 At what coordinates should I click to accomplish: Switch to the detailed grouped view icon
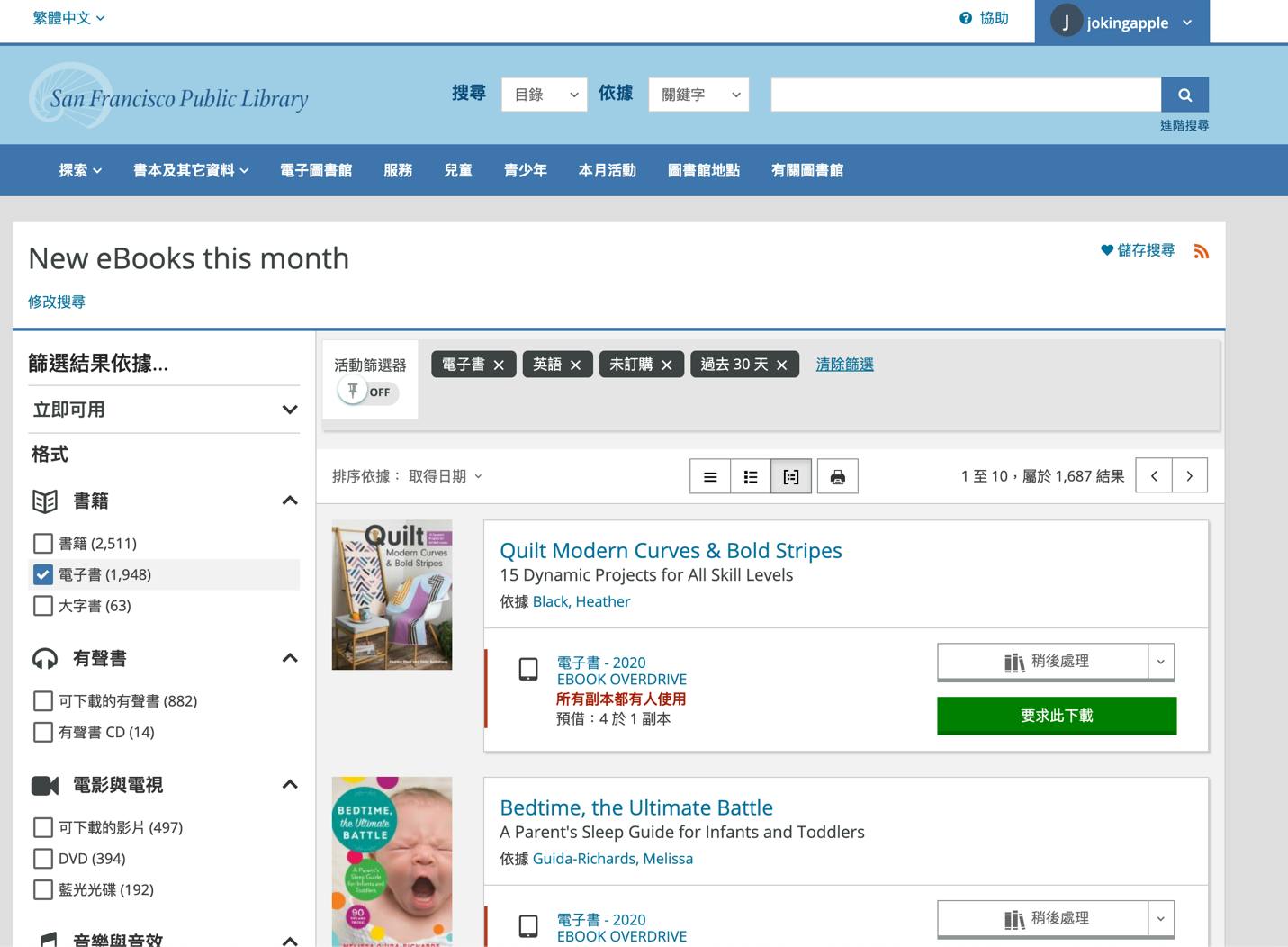[791, 476]
